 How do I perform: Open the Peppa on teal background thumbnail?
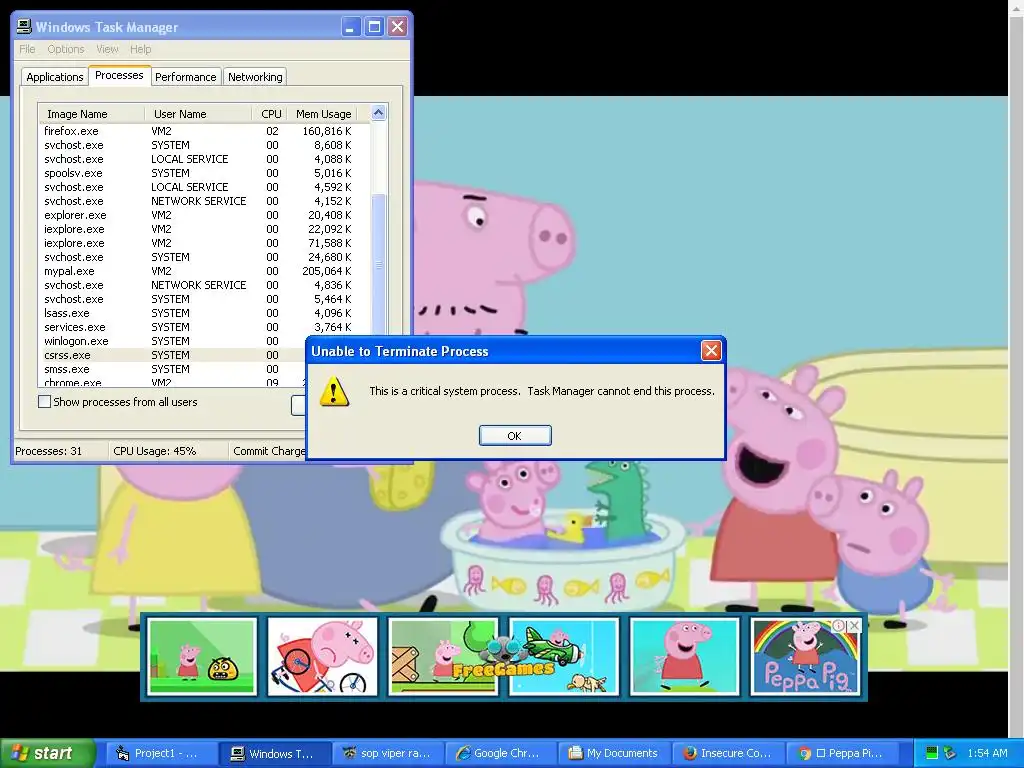[x=684, y=656]
